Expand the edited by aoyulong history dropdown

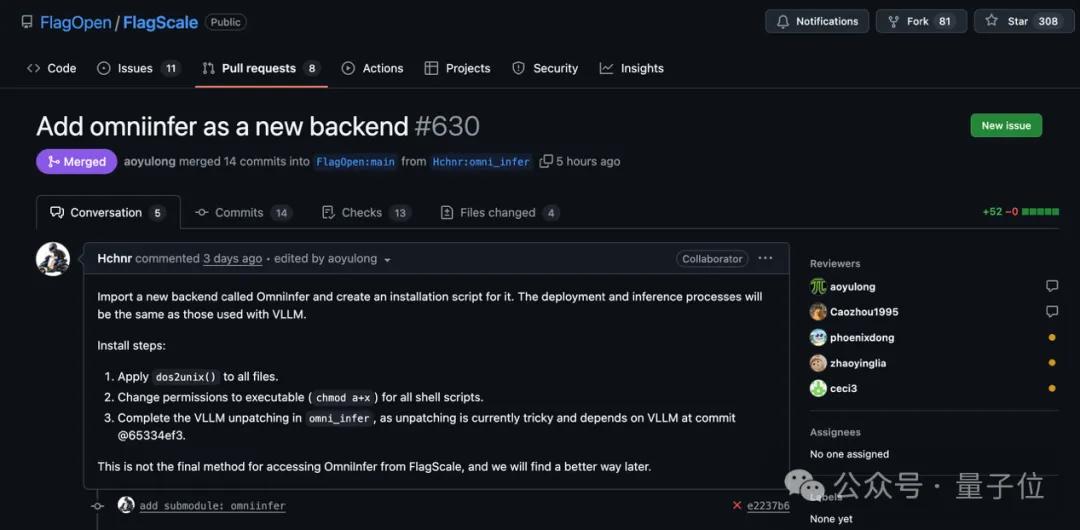[387, 260]
